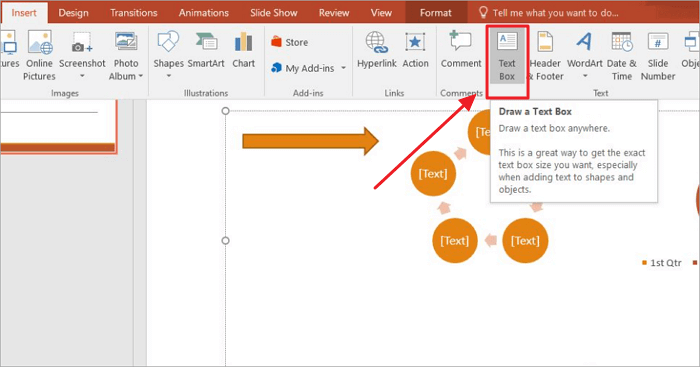Insert a Hyperlink
The image size is (700, 367).
[x=376, y=50]
